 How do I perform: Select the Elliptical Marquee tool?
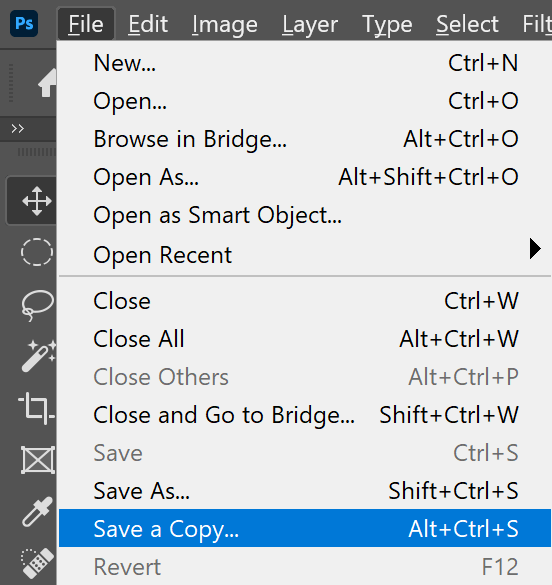pyautogui.click(x=37, y=252)
